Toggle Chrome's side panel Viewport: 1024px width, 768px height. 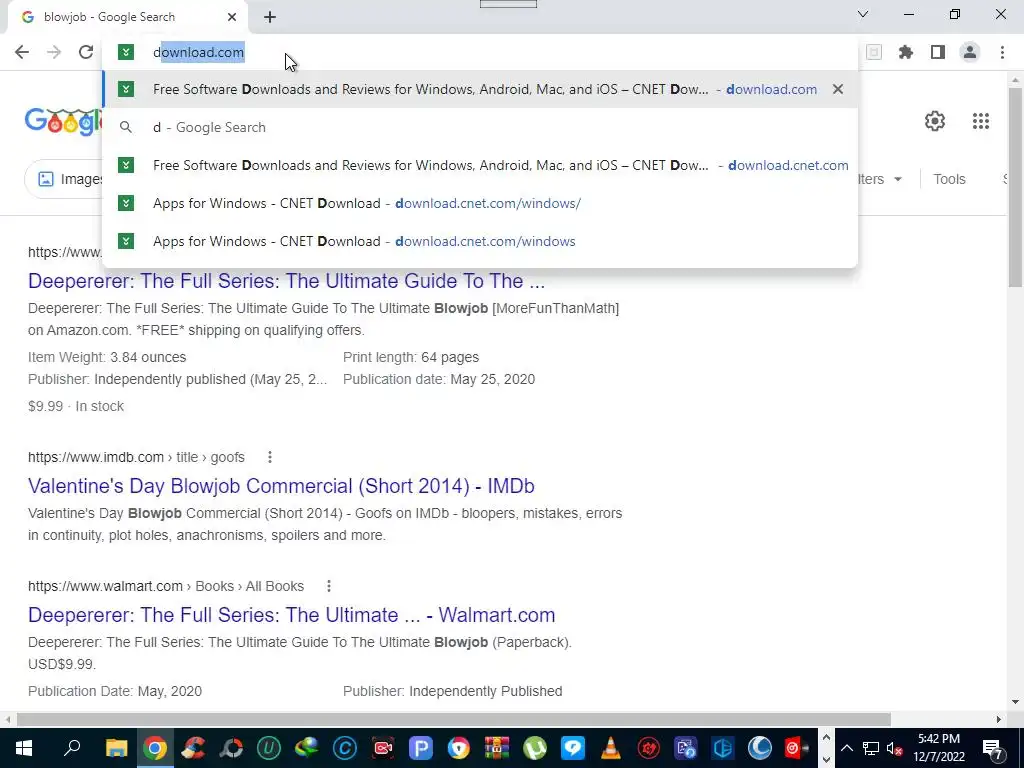(x=938, y=52)
